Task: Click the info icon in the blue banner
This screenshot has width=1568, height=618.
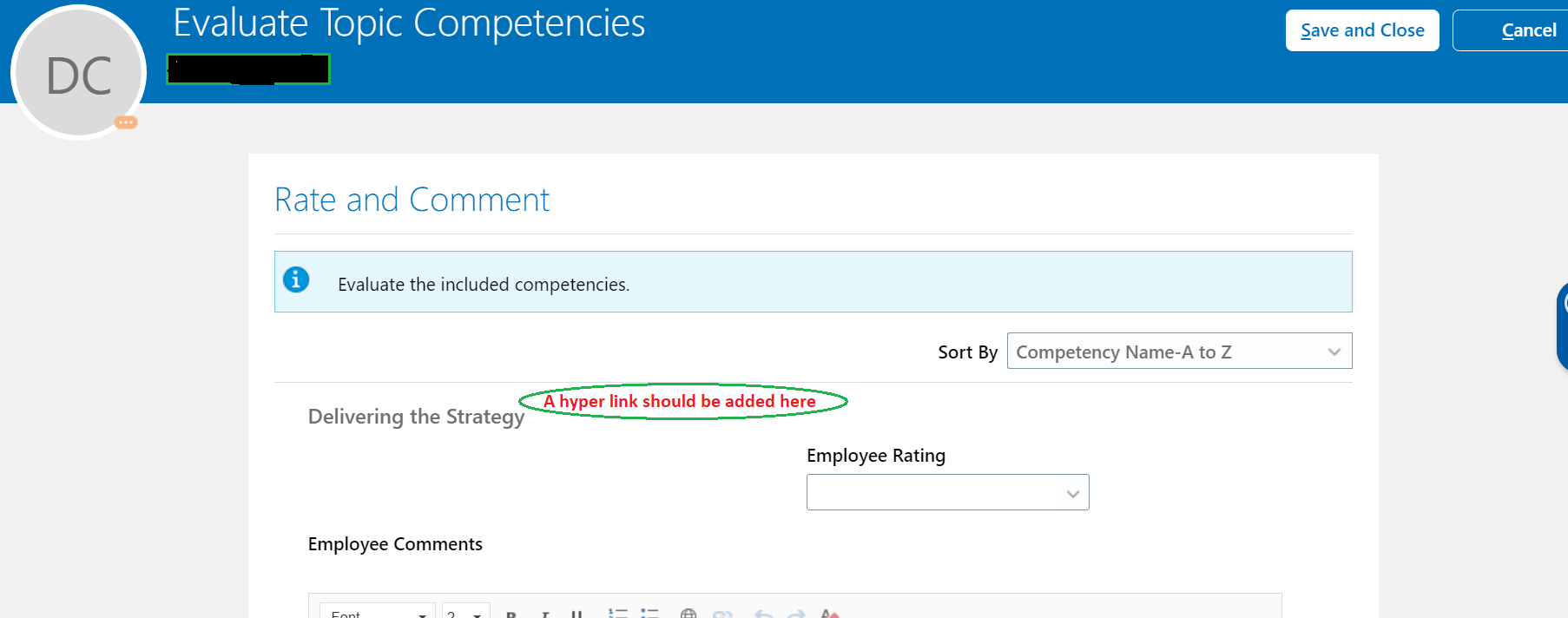Action: click(x=296, y=279)
